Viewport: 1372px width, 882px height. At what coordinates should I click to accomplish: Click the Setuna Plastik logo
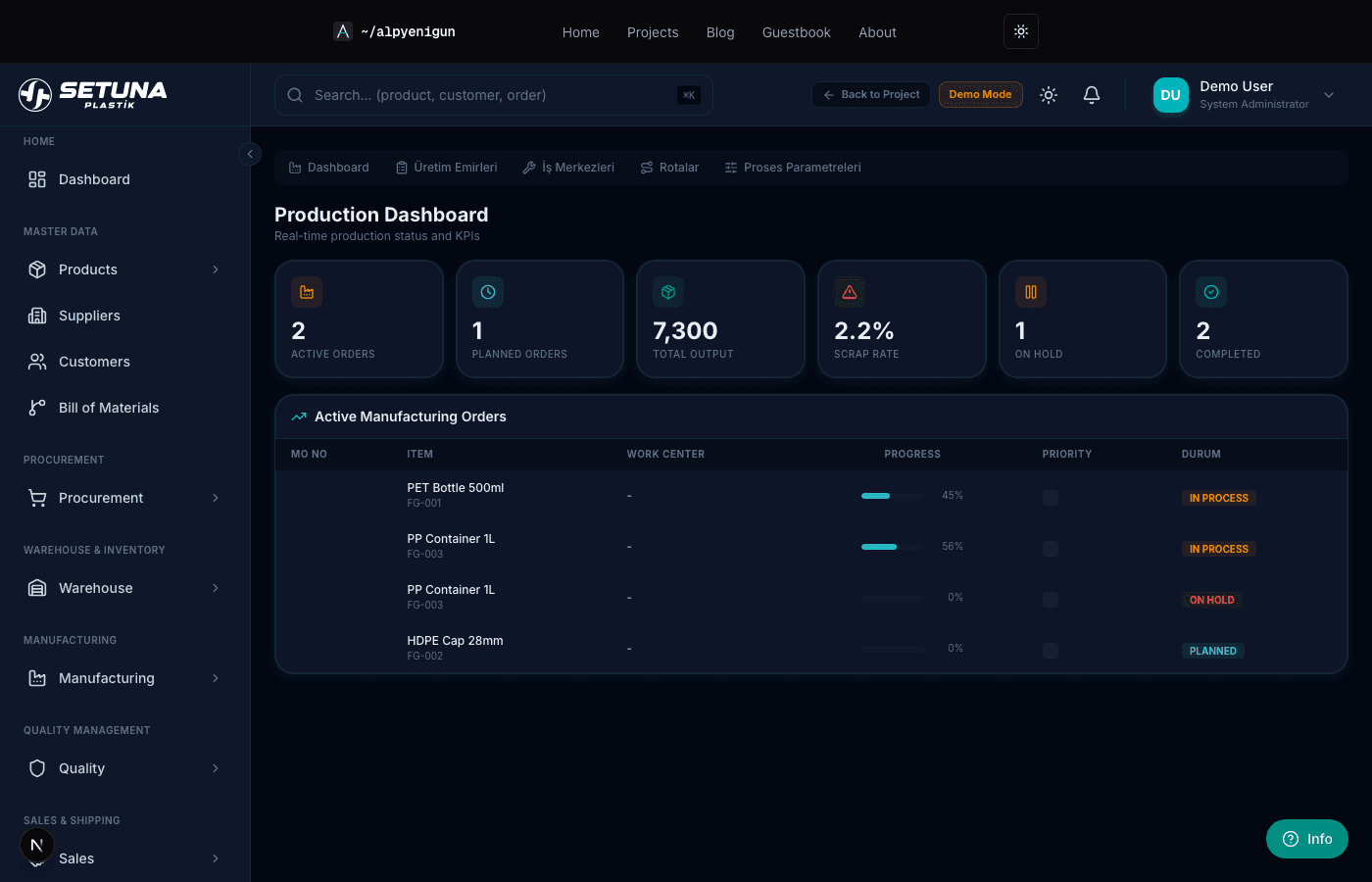pyautogui.click(x=93, y=94)
